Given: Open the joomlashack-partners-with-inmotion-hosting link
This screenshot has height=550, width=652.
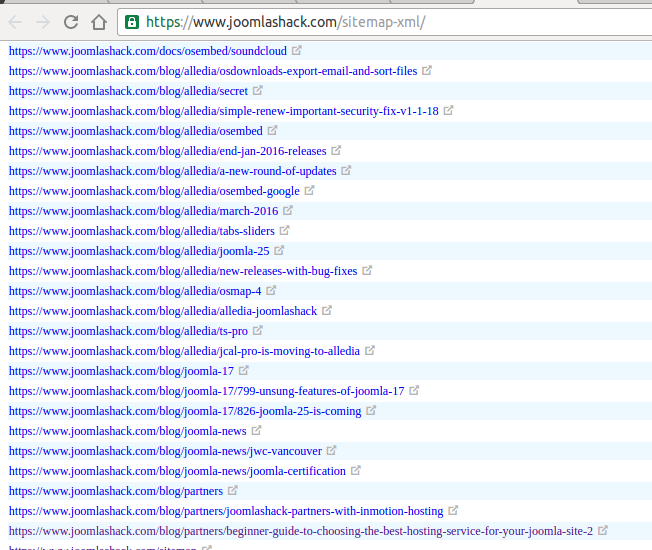Looking at the screenshot, I should (x=226, y=511).
